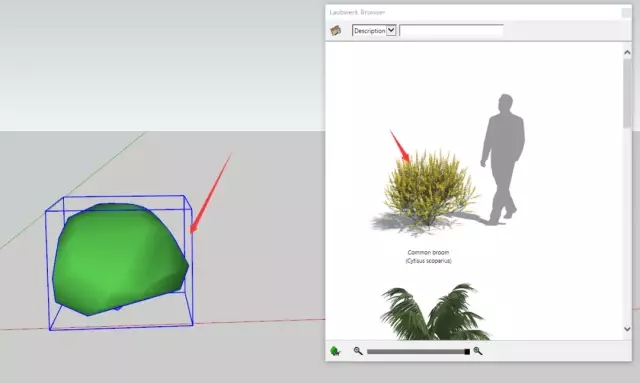Click the Description combo box label
Screen dimensions: 640x383
tap(369, 31)
